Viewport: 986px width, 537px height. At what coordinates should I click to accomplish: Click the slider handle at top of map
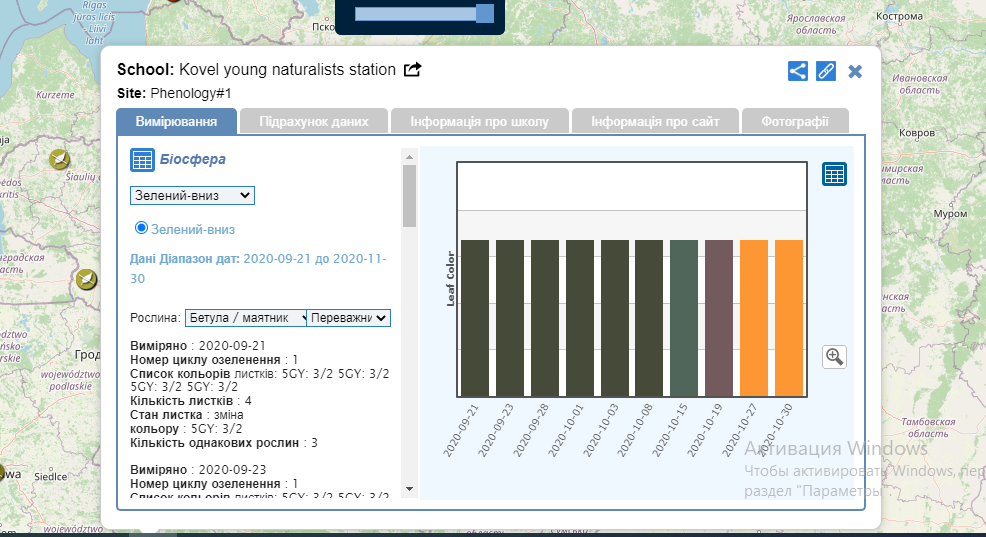tap(484, 13)
